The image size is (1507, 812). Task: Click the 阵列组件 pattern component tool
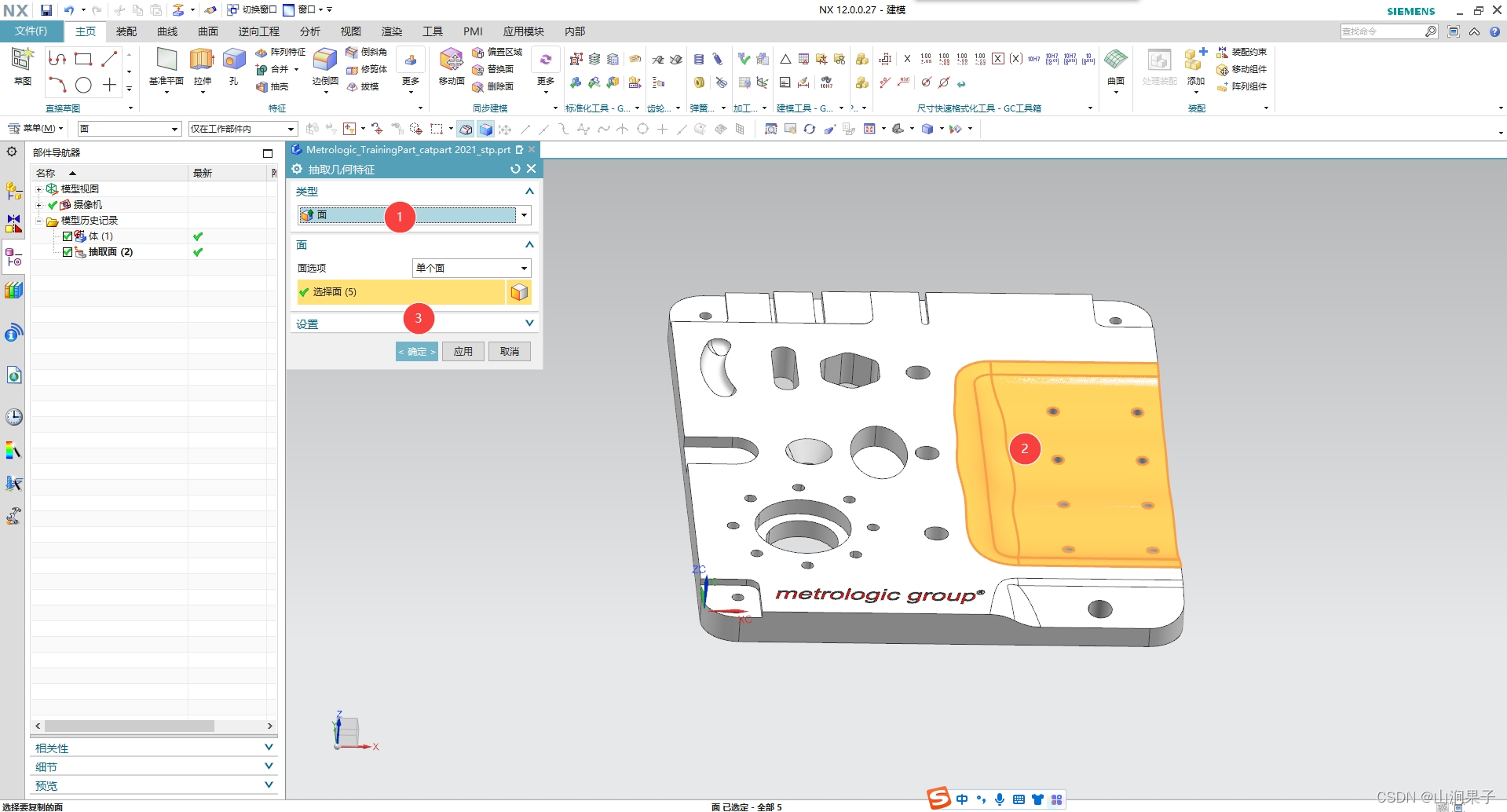click(1242, 86)
